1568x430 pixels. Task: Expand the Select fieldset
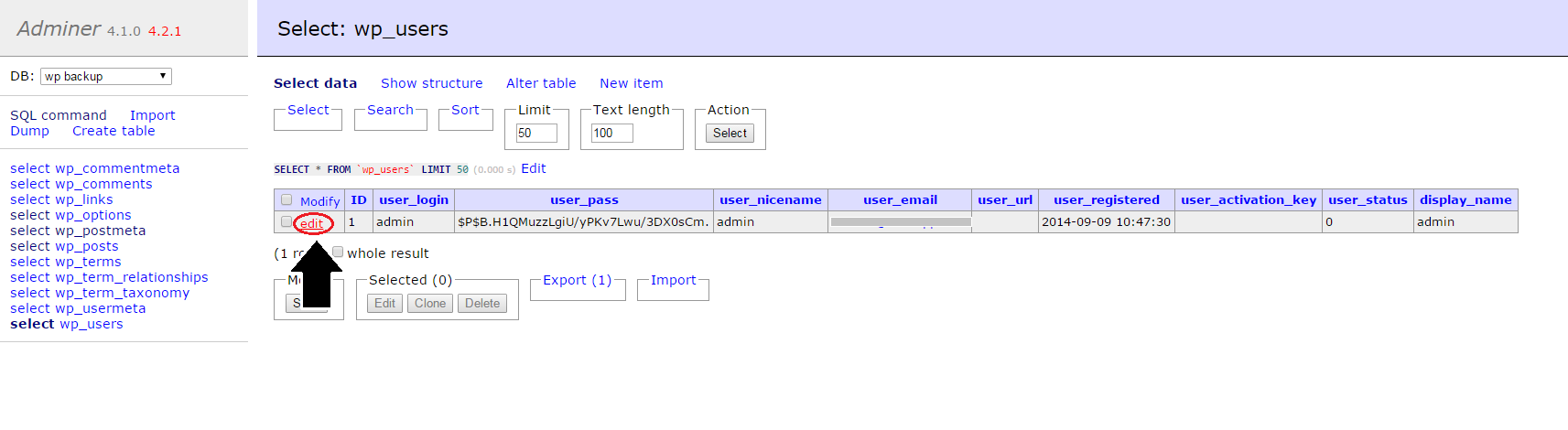coord(308,110)
